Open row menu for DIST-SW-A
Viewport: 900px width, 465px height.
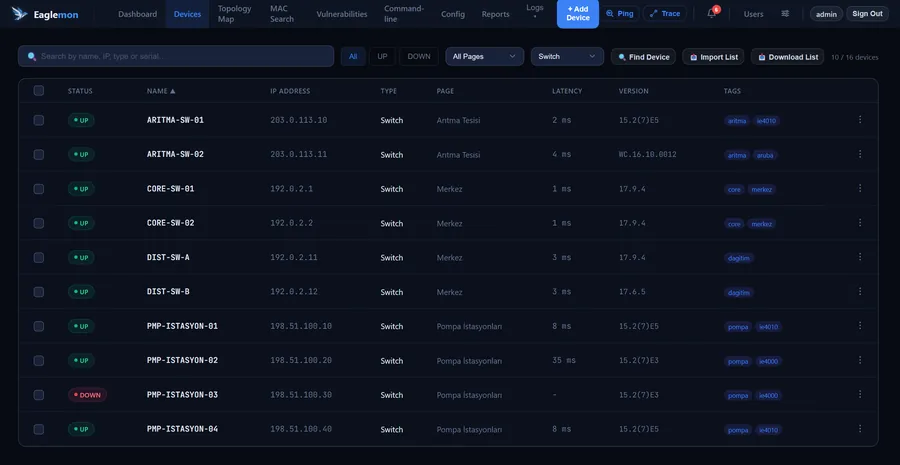[860, 257]
